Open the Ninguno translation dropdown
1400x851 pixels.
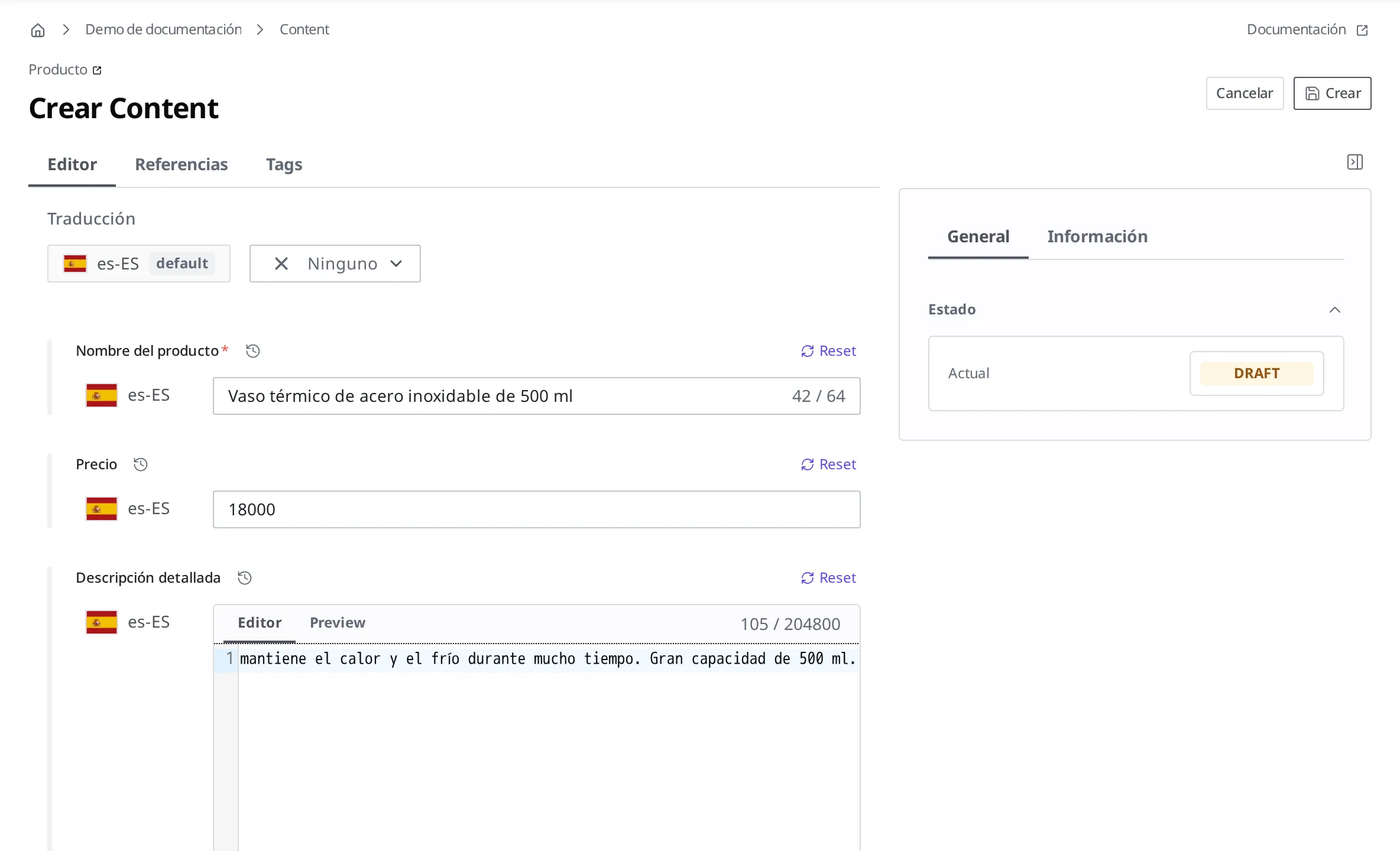(x=335, y=264)
